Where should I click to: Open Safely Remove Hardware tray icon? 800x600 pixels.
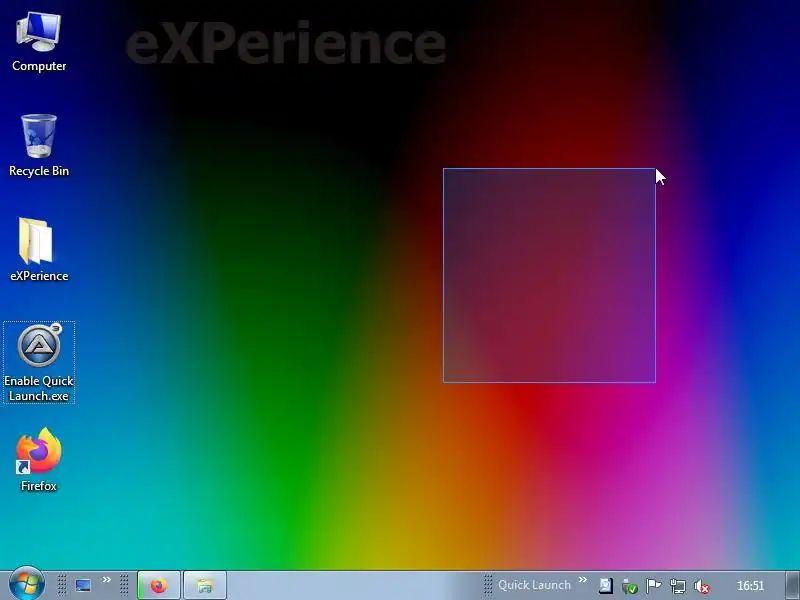tap(630, 586)
